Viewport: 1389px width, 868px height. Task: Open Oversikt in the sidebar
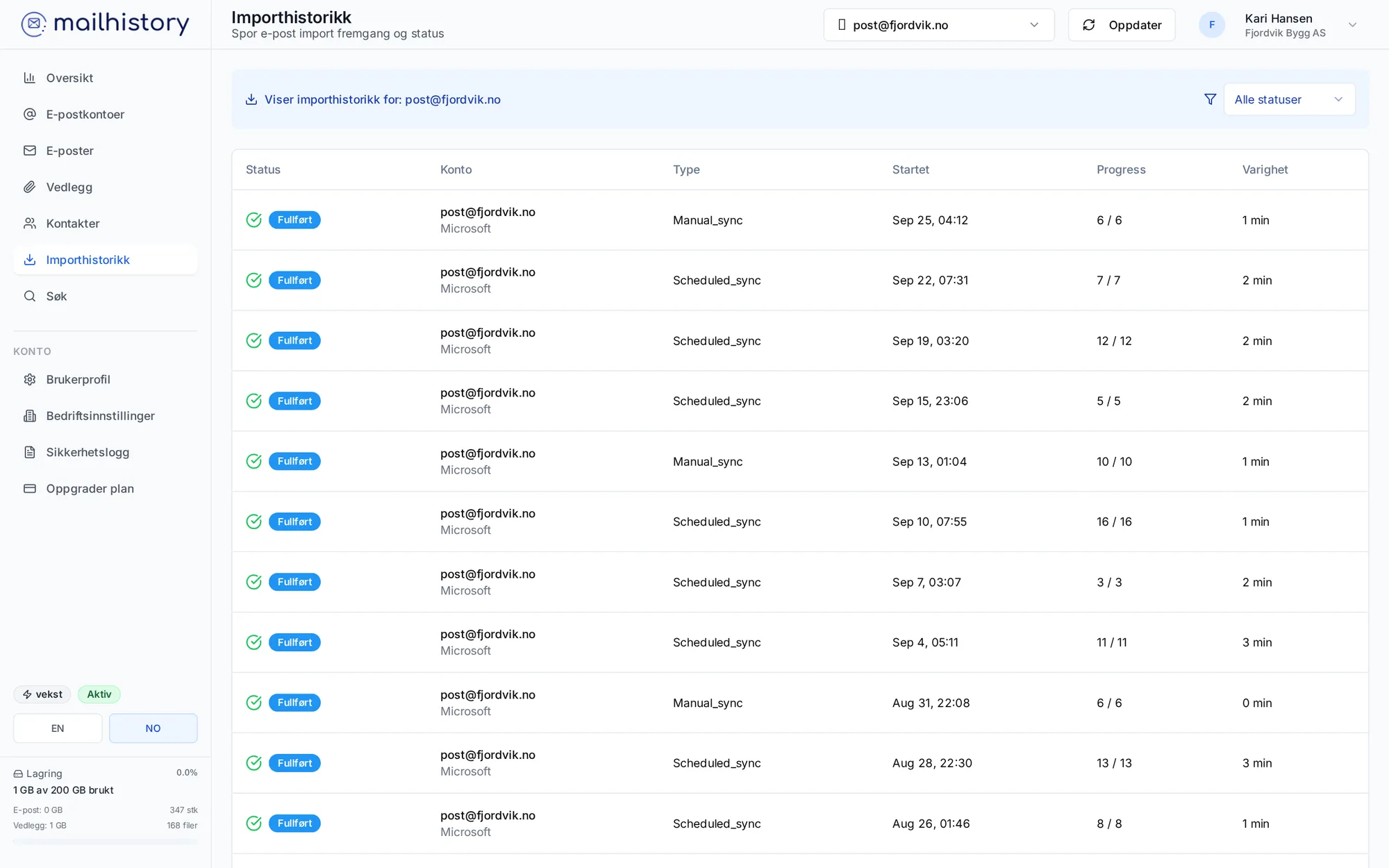tap(106, 78)
